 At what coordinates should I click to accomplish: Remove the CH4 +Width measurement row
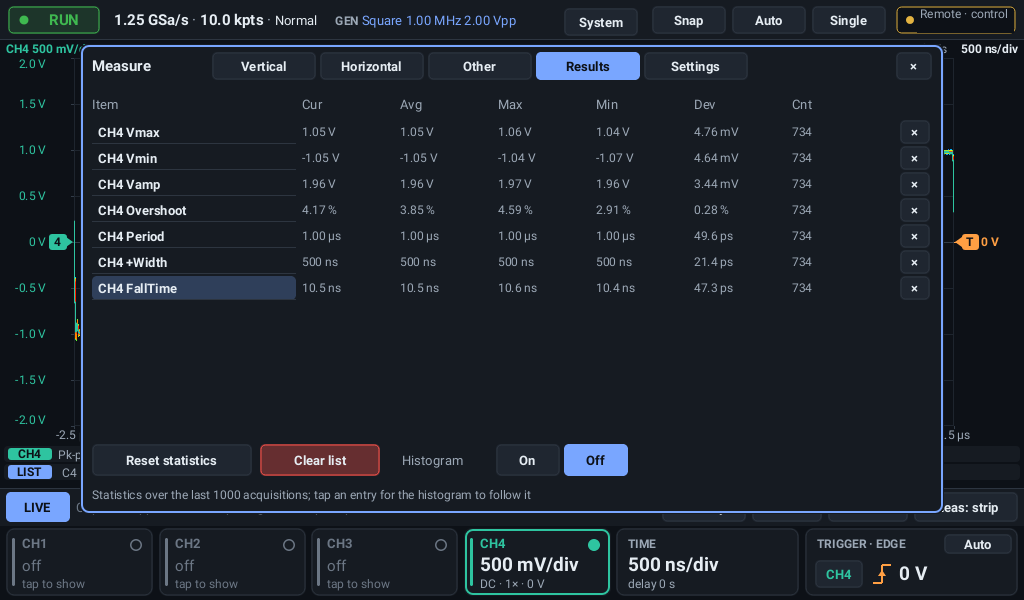pyautogui.click(x=914, y=262)
